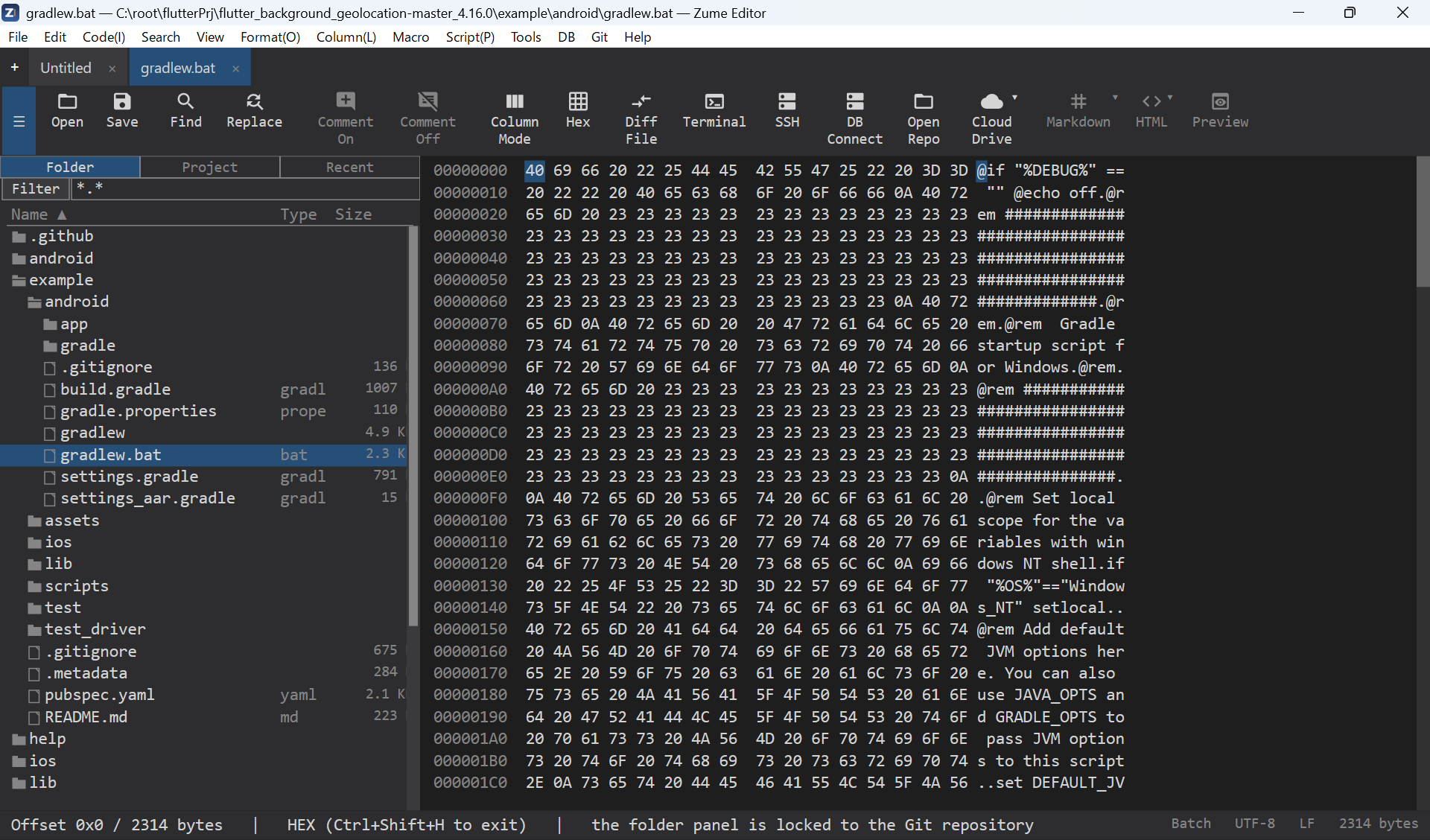Expand the gradle folder in tree
This screenshot has height=840, width=1430.
tap(51, 346)
